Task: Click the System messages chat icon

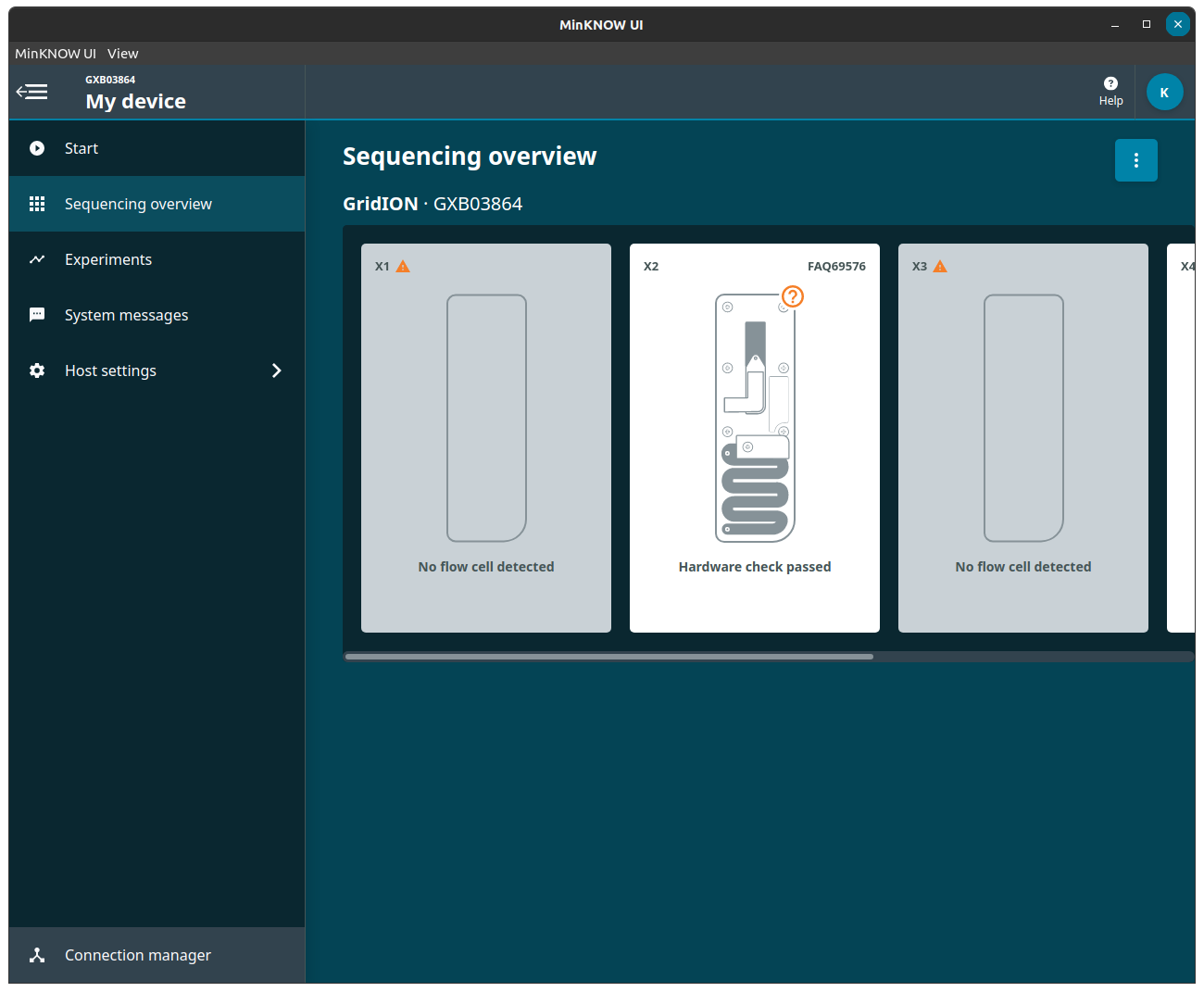Action: pos(37,315)
